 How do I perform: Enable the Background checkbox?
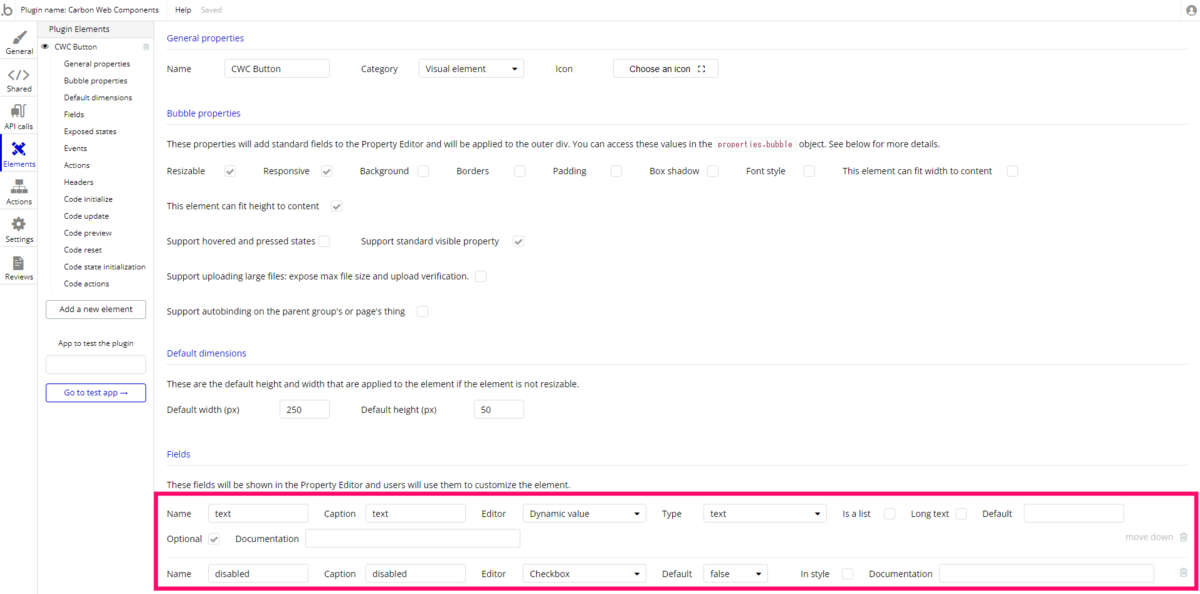(423, 171)
